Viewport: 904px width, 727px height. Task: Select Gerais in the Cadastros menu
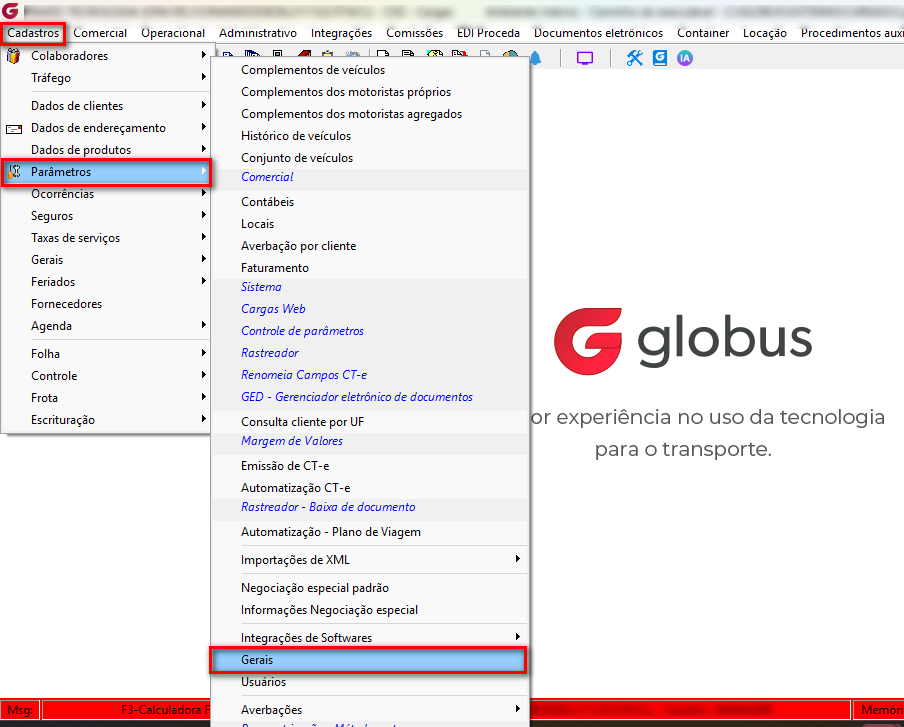coord(106,260)
